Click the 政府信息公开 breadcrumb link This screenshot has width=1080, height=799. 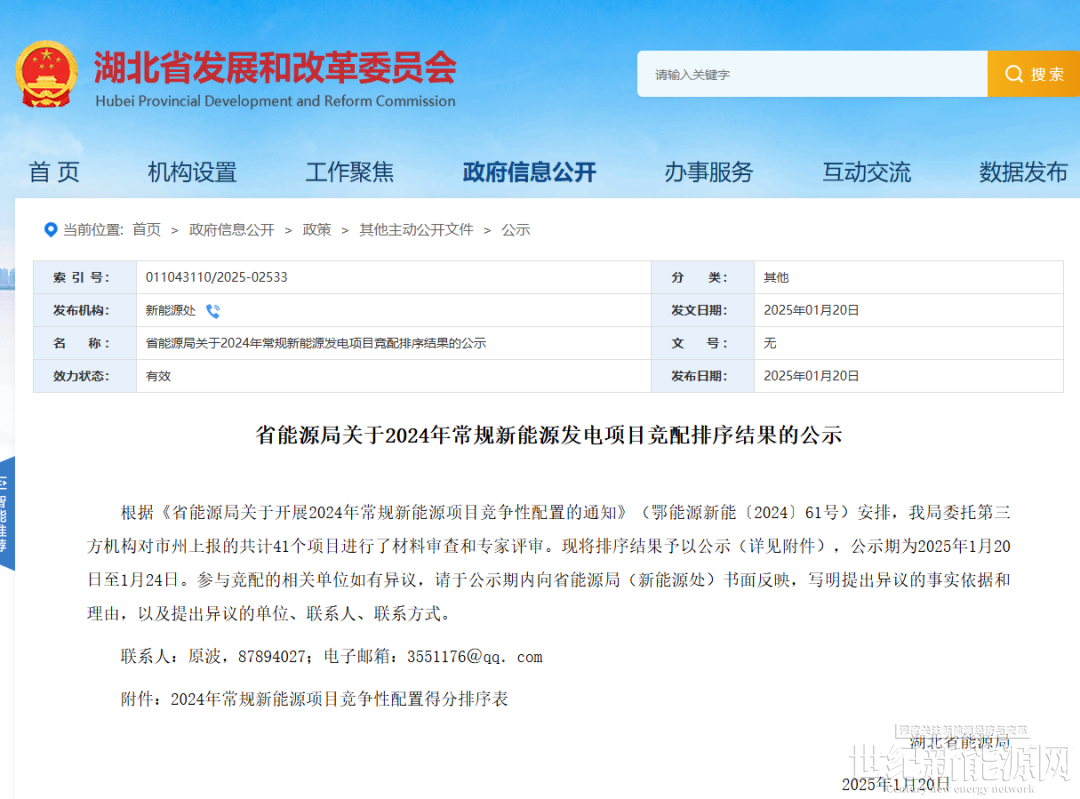(x=231, y=229)
